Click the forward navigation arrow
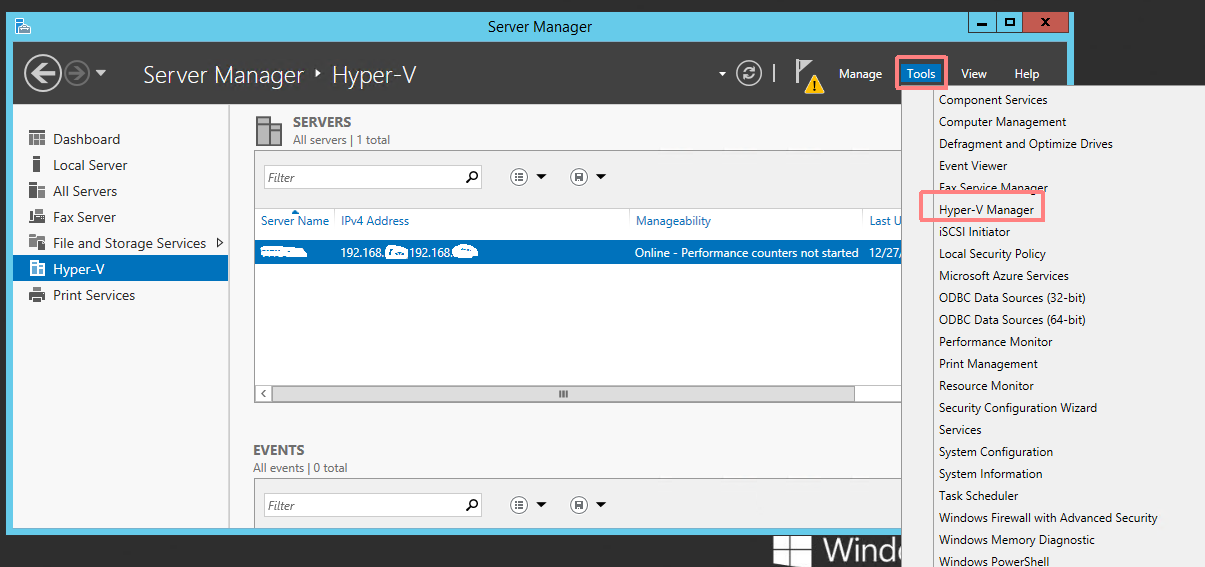Viewport: 1205px width, 567px height. [77, 73]
